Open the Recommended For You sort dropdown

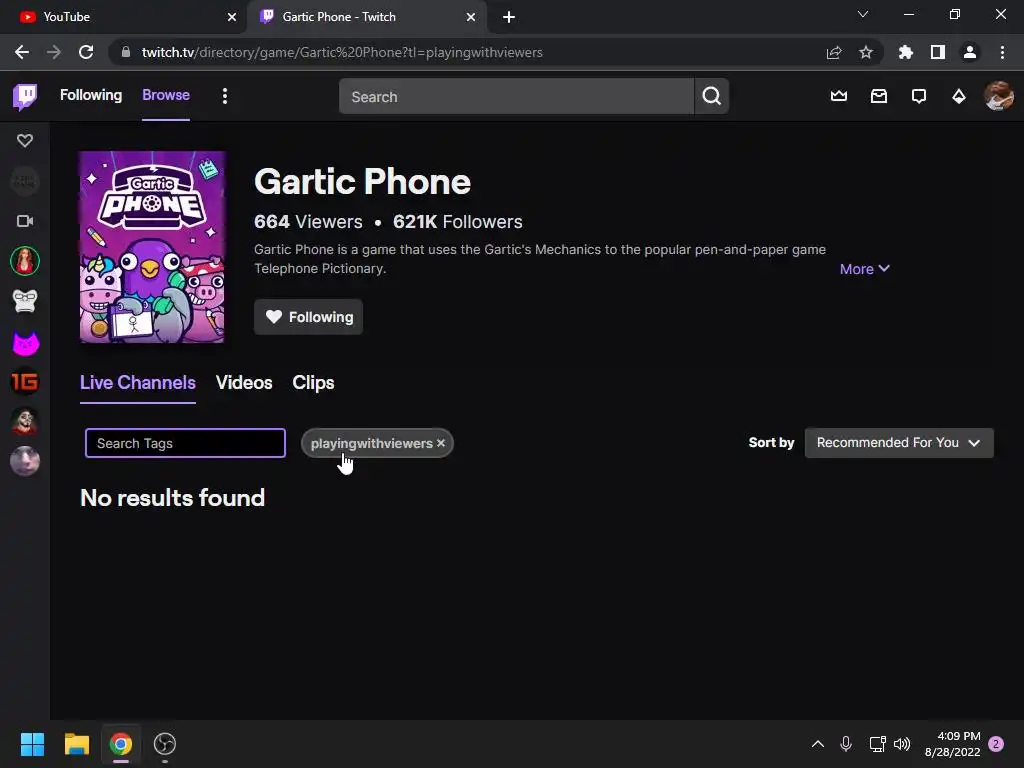[899, 443]
